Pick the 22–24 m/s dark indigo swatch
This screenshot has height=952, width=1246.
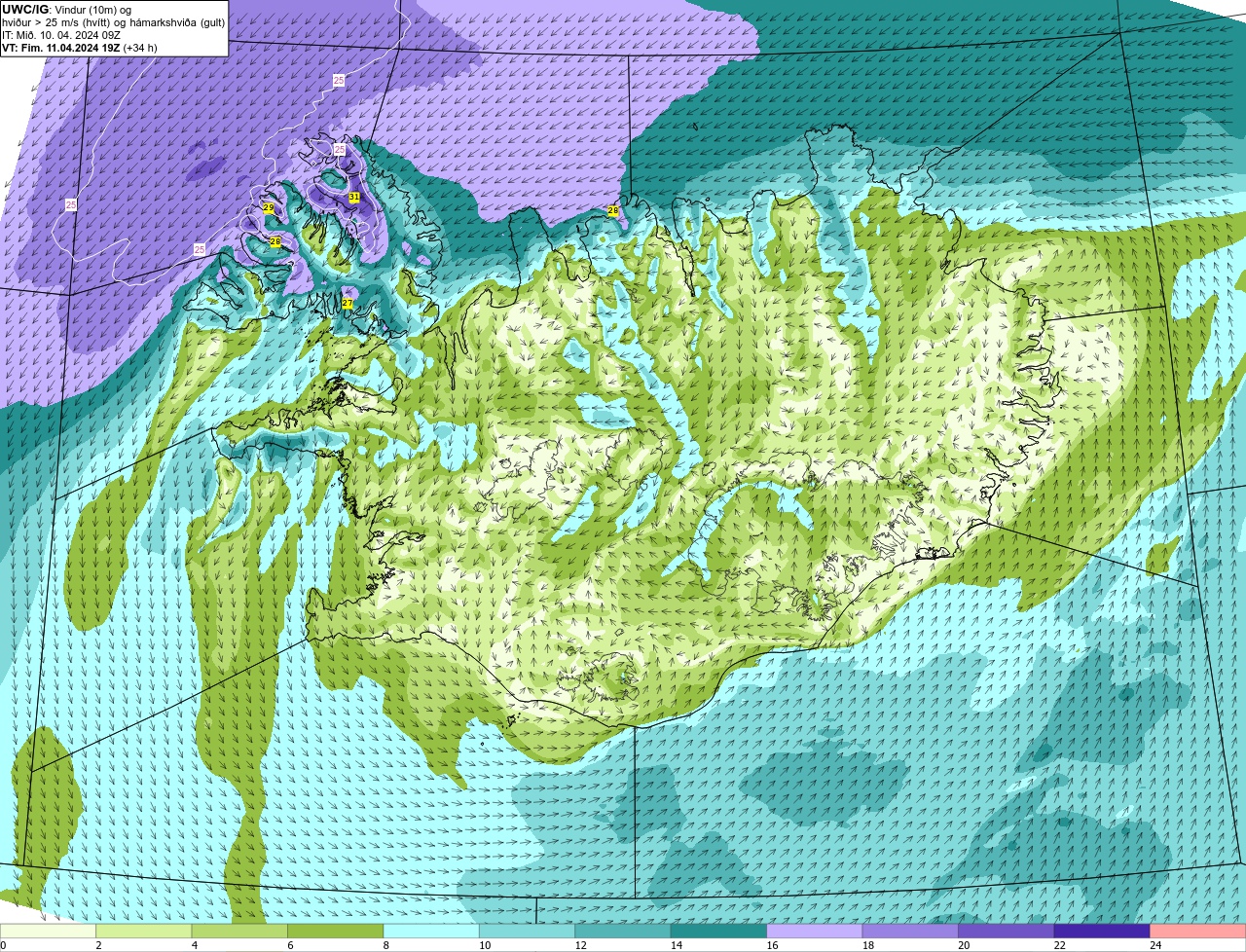[1102, 931]
